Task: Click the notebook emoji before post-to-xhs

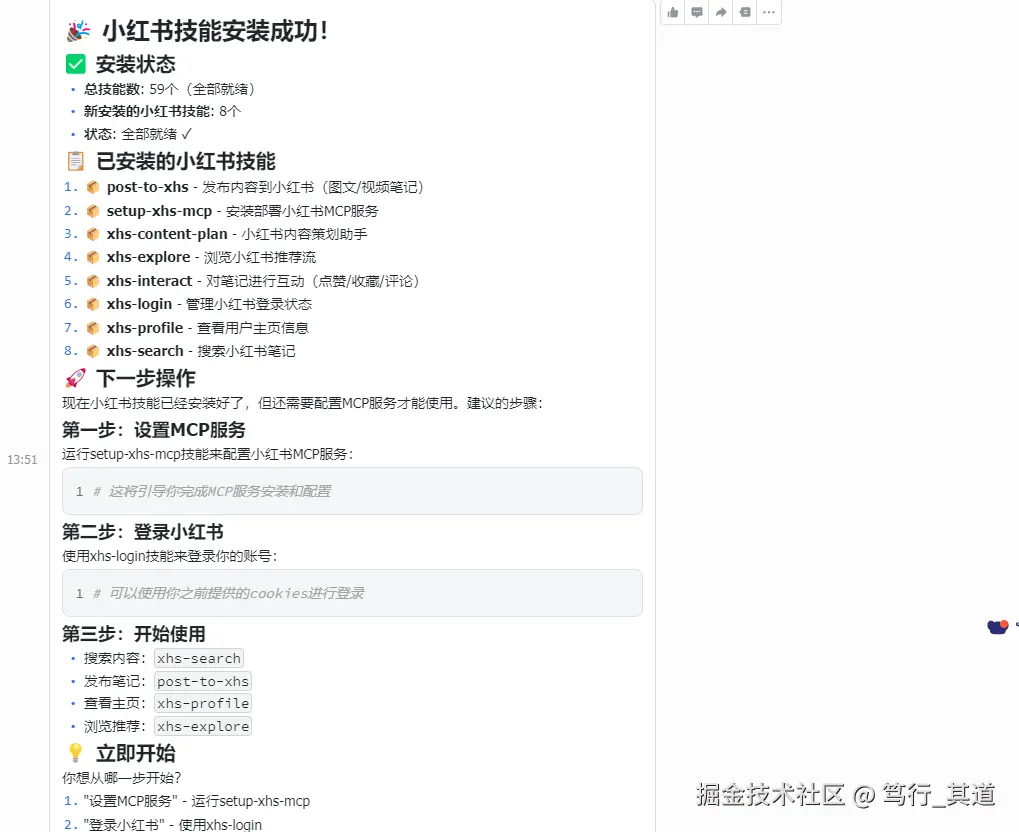Action: (x=92, y=187)
